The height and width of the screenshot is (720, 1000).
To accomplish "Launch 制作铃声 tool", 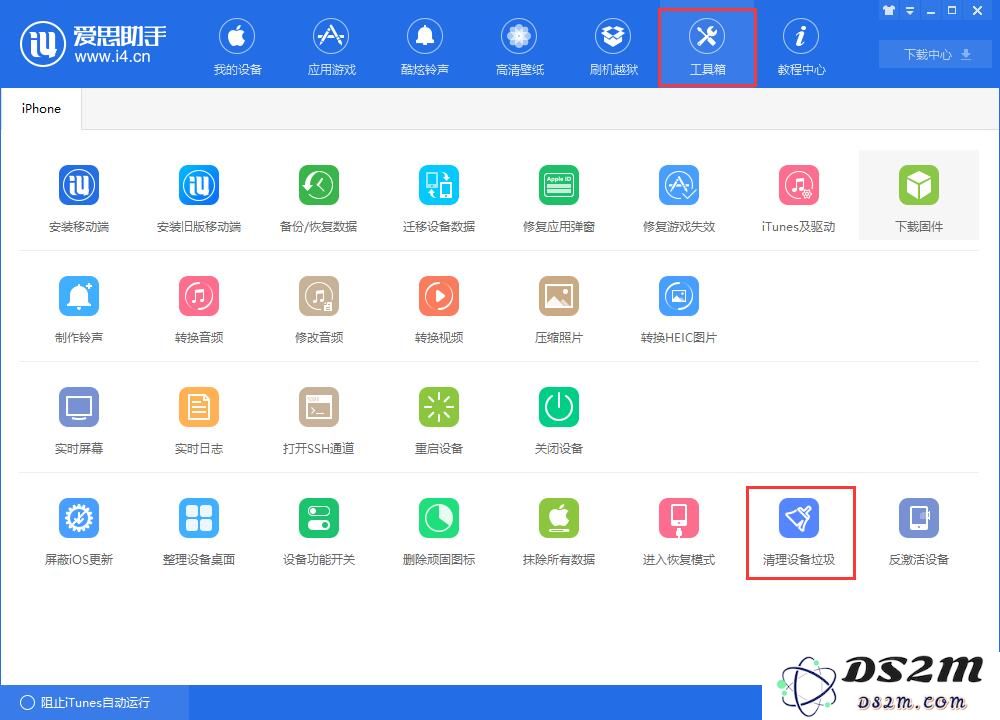I will [x=79, y=309].
